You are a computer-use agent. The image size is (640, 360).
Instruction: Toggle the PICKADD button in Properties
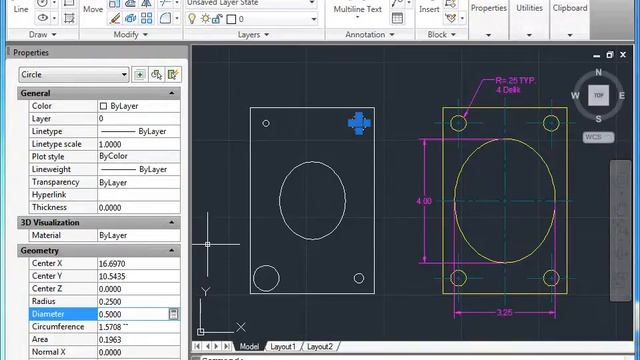tap(140, 75)
